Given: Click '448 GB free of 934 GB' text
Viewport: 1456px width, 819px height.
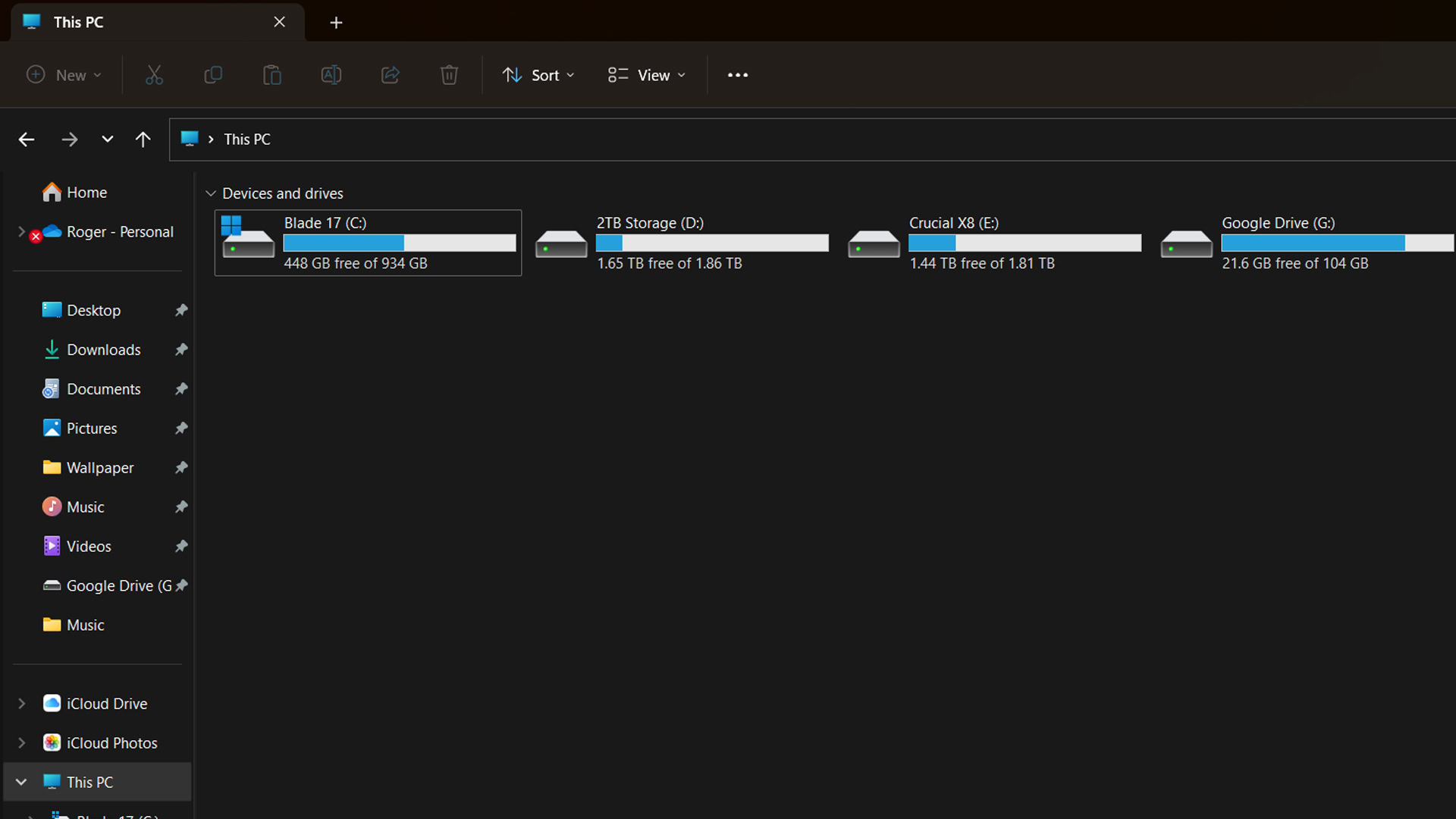Looking at the screenshot, I should tap(356, 263).
